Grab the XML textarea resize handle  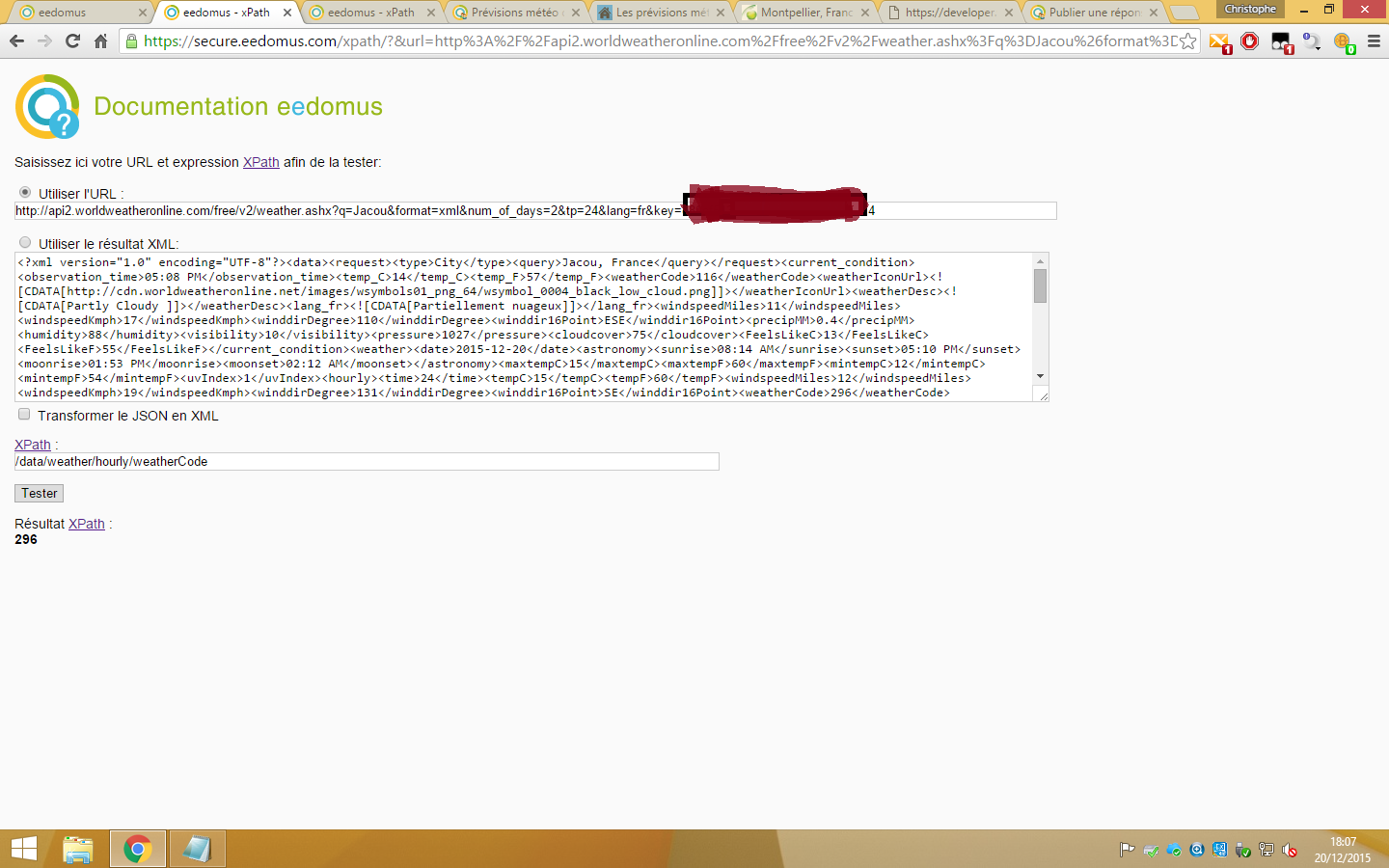point(1043,394)
